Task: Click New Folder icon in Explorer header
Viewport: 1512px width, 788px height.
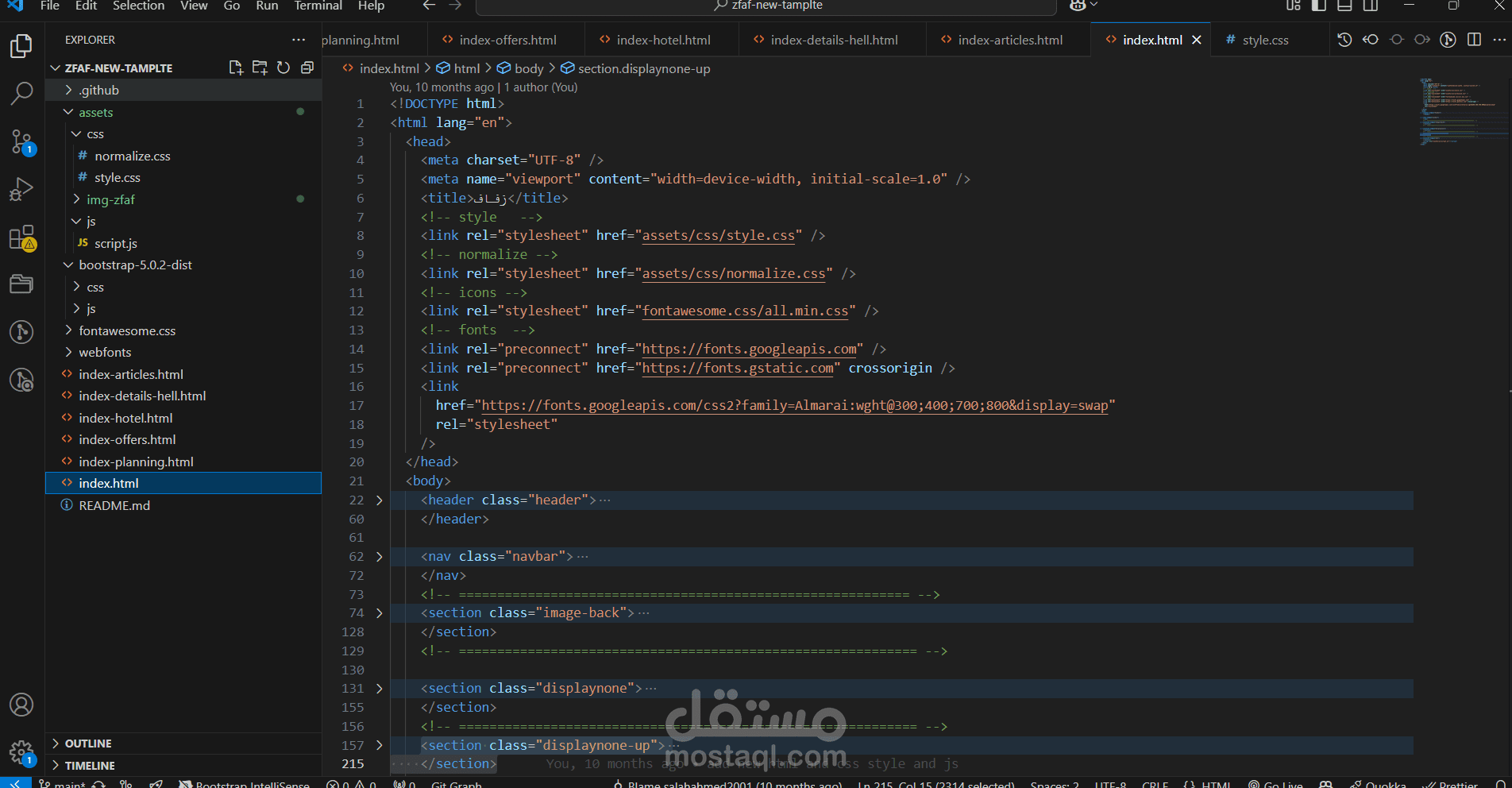Action: pyautogui.click(x=260, y=68)
